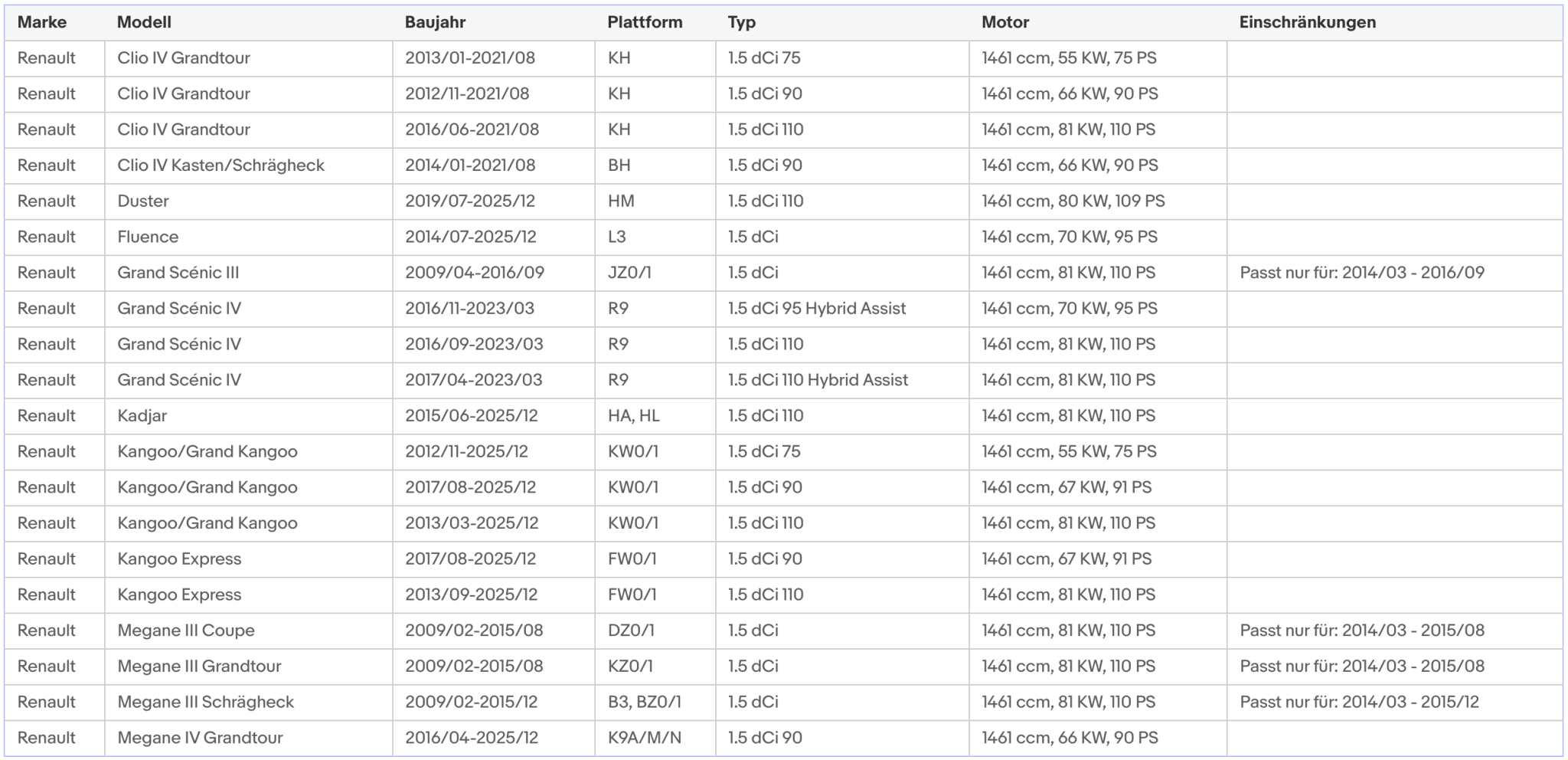Select the Megane III Coupe model cell
Viewport: 1568px width, 760px height.
click(x=249, y=631)
